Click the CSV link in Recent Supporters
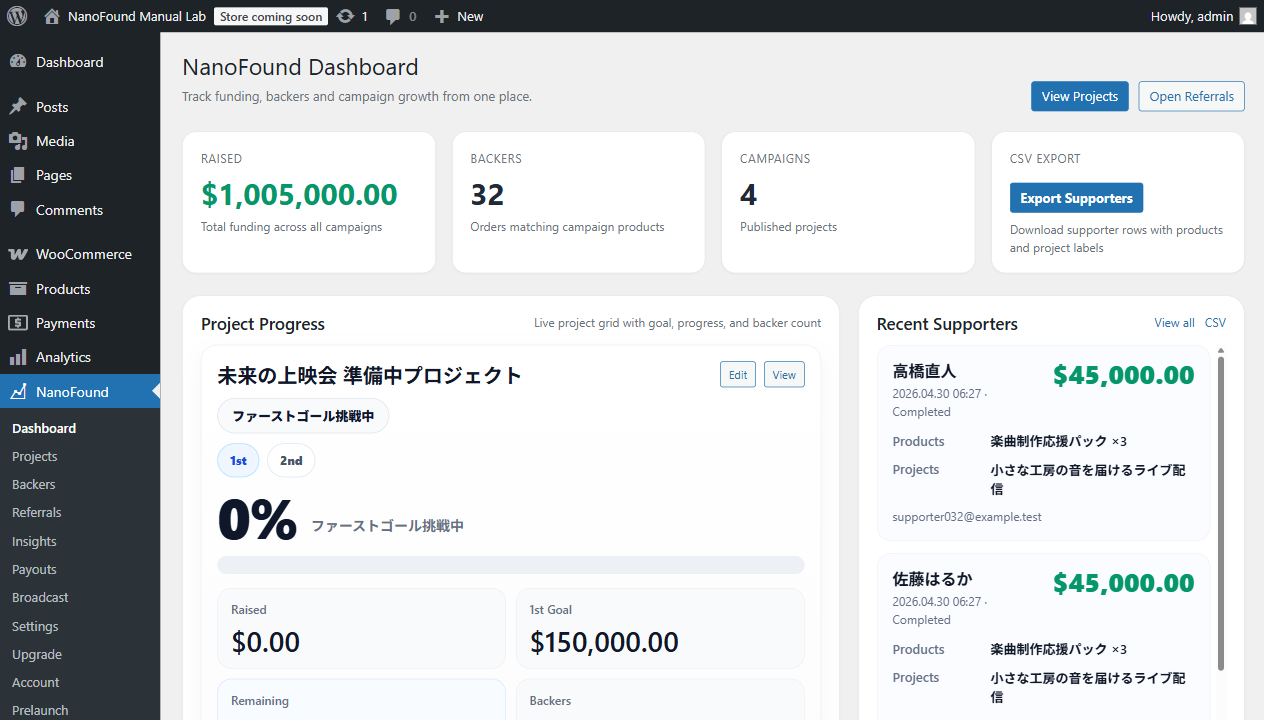The height and width of the screenshot is (720, 1264). [1215, 323]
